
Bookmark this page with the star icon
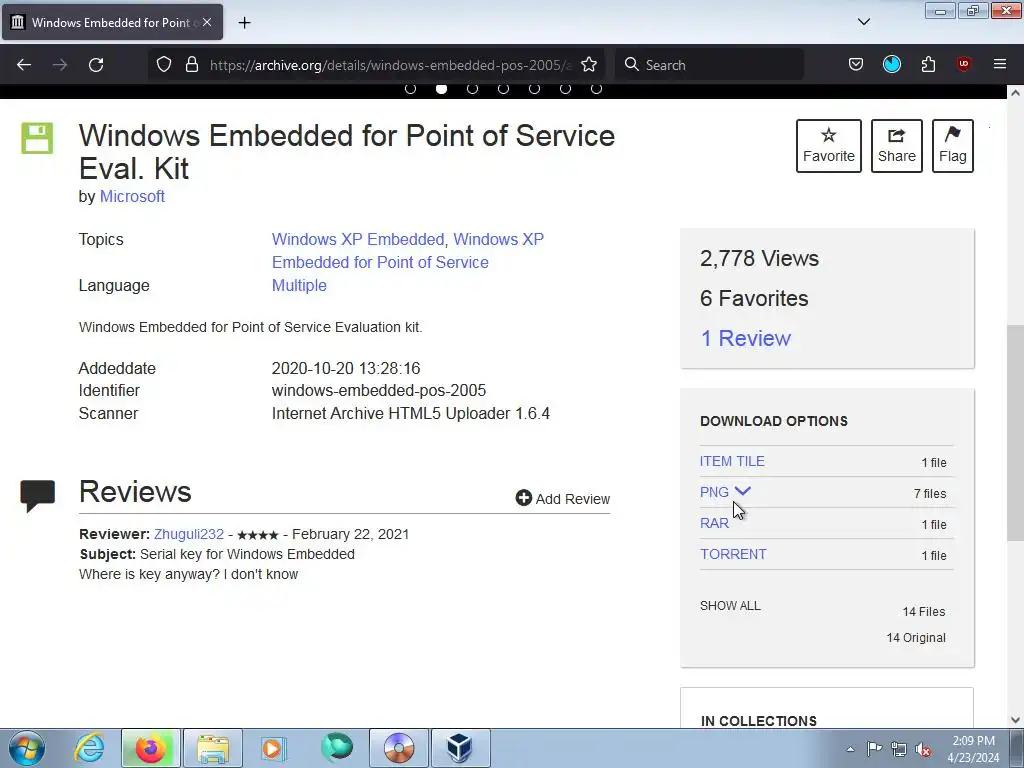point(589,65)
